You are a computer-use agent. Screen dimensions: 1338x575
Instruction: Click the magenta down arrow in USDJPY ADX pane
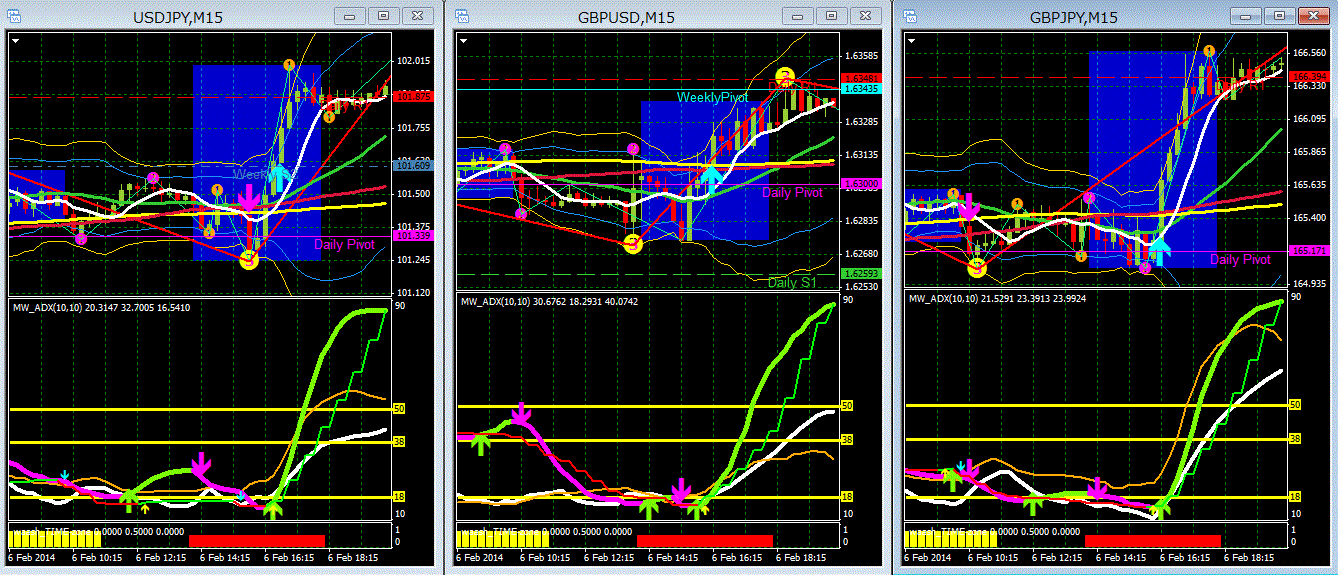[x=200, y=465]
